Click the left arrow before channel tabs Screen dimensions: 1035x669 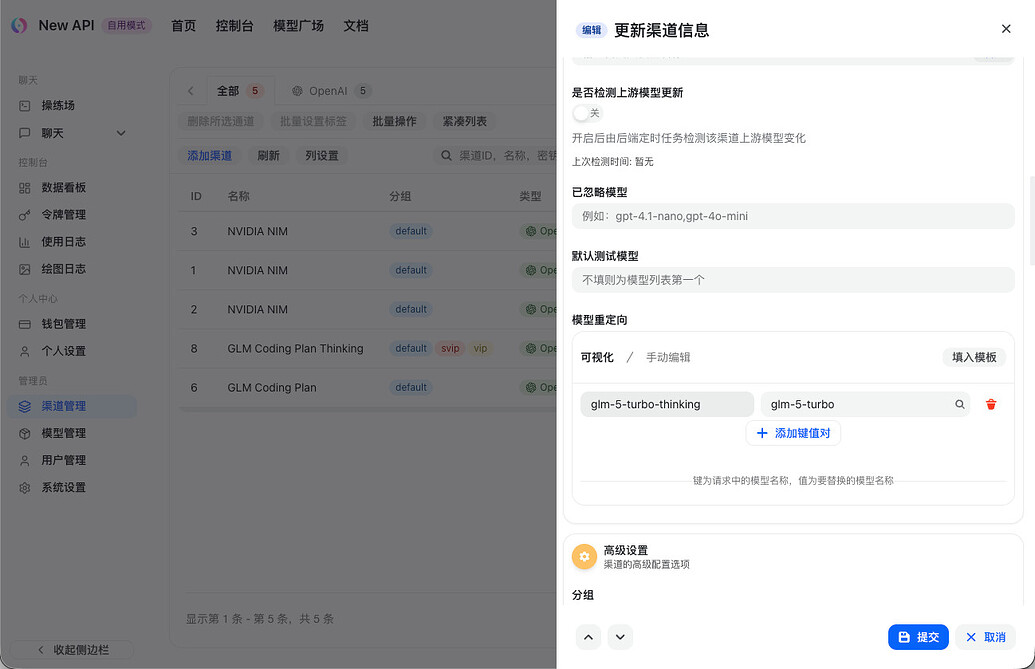pyautogui.click(x=191, y=91)
